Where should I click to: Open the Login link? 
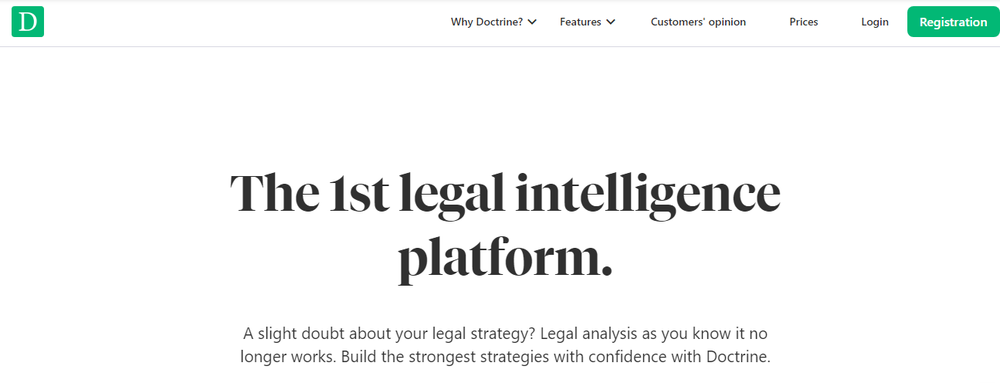874,22
